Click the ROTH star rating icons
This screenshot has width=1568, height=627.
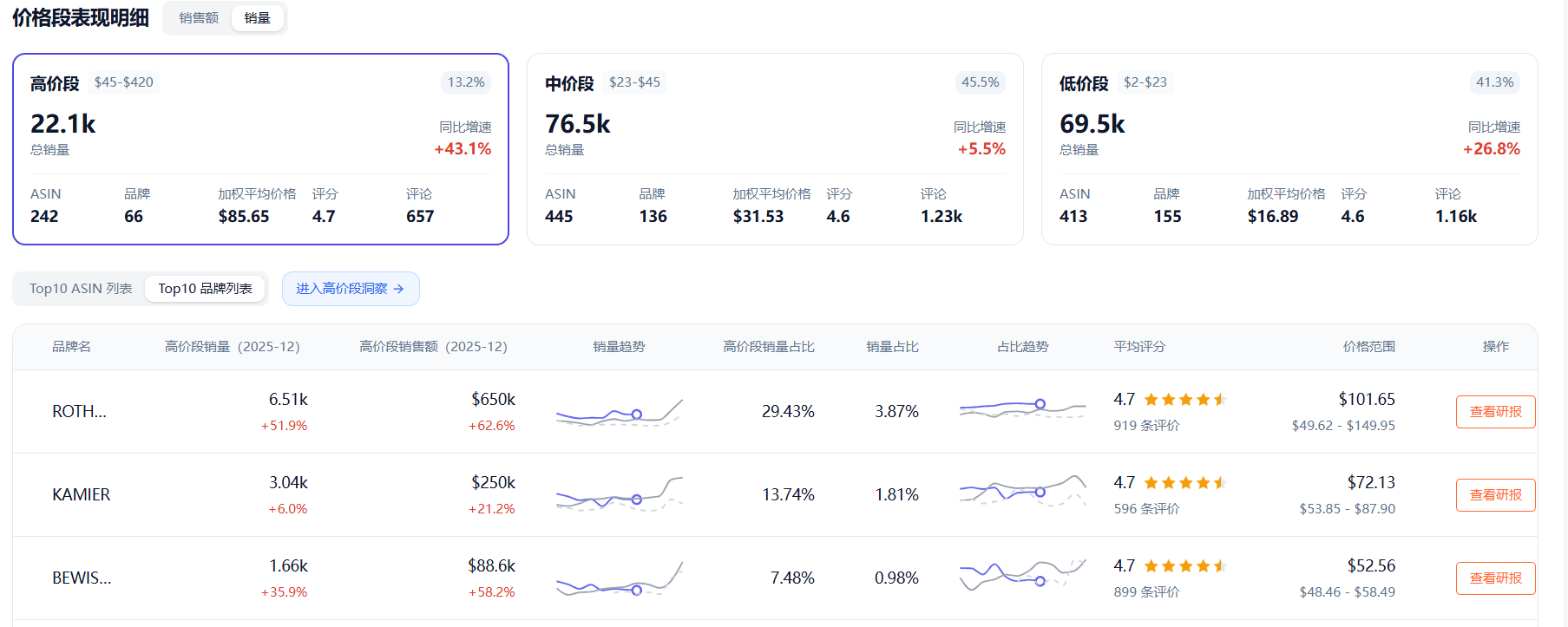pos(1184,400)
